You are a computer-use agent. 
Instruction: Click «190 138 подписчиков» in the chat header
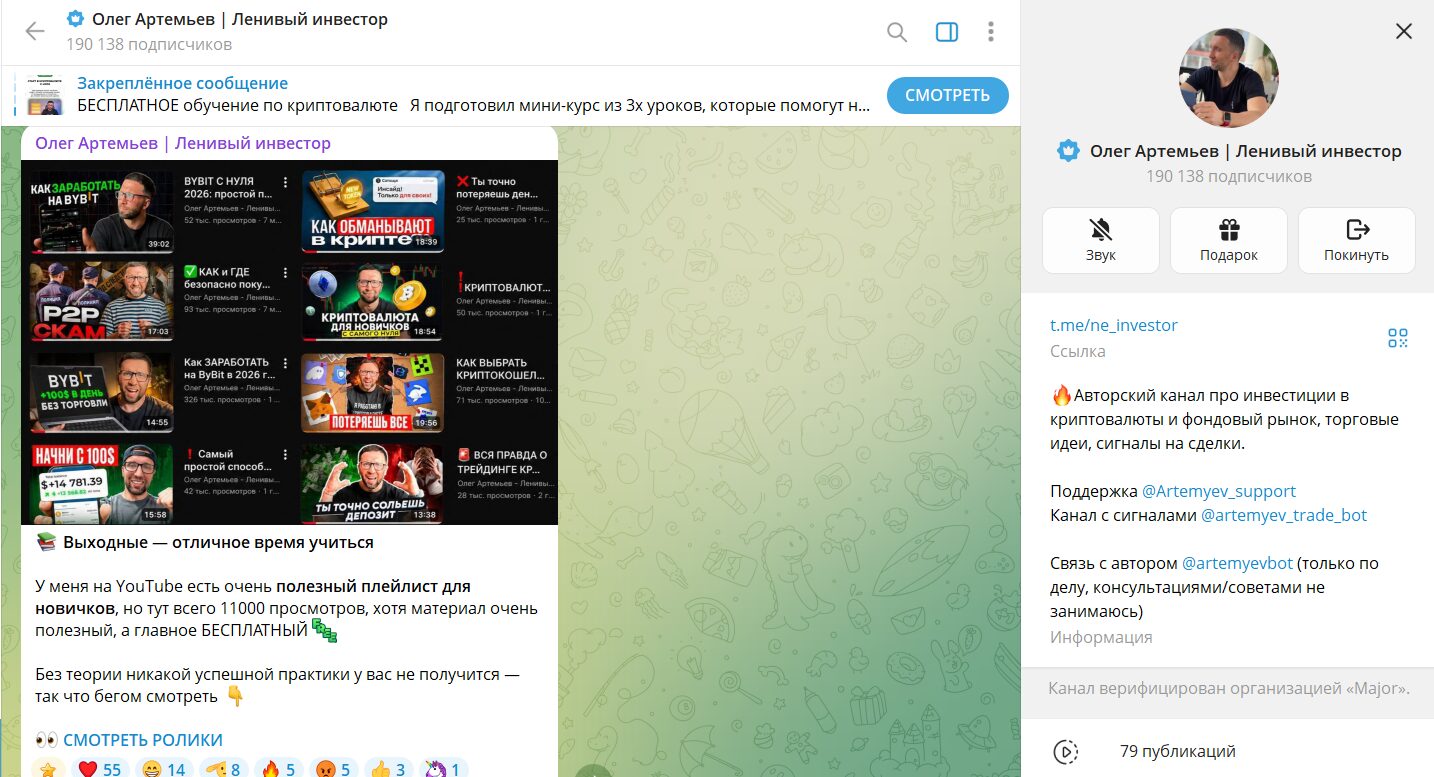(x=149, y=44)
